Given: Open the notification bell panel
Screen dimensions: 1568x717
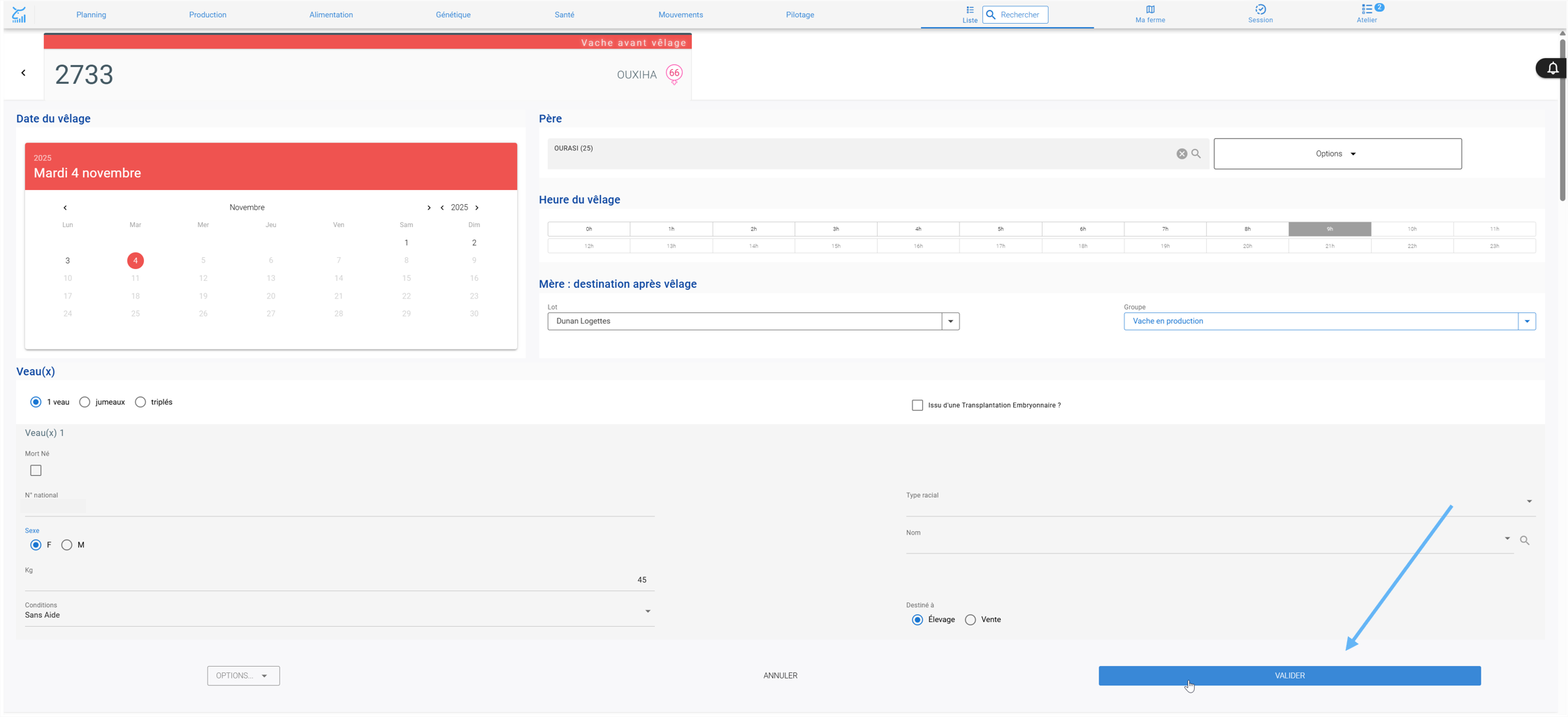Looking at the screenshot, I should (1552, 68).
